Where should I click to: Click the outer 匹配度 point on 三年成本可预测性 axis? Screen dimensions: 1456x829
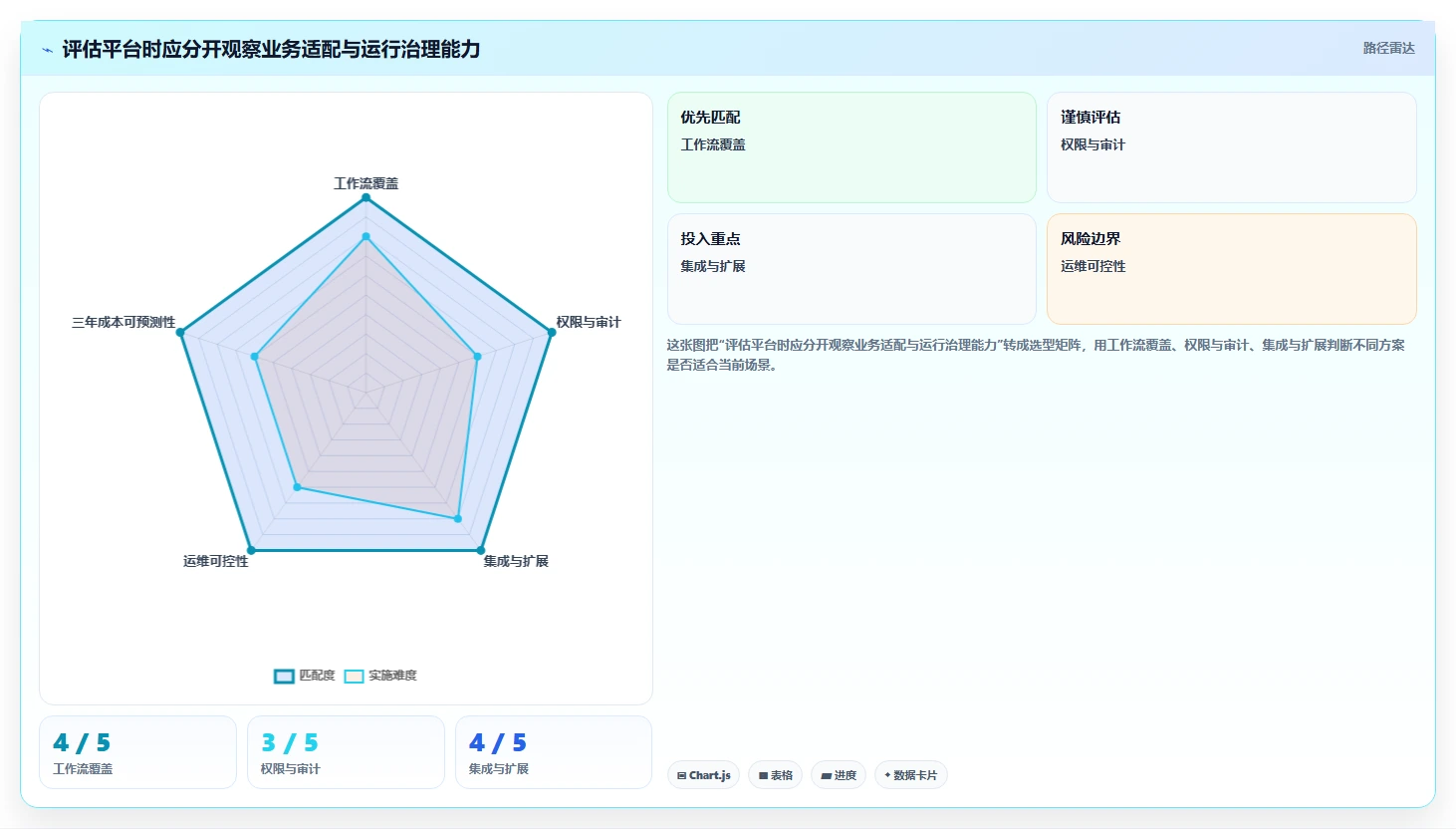[x=180, y=332]
